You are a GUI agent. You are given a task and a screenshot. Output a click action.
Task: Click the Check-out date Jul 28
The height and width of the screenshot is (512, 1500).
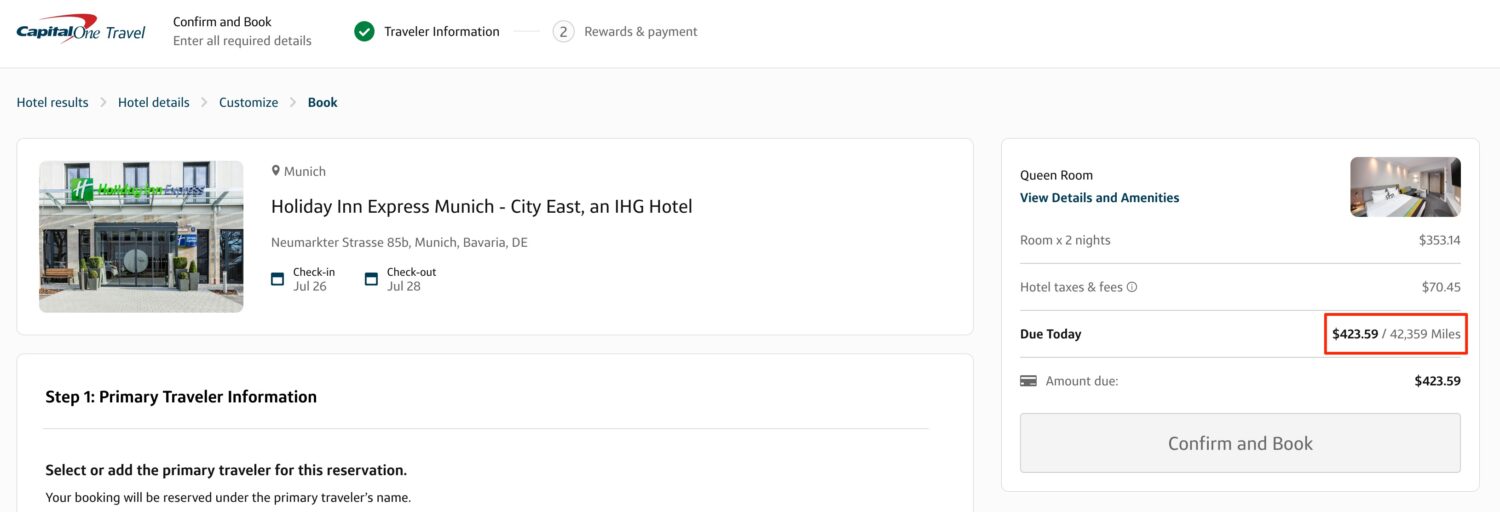click(x=404, y=286)
